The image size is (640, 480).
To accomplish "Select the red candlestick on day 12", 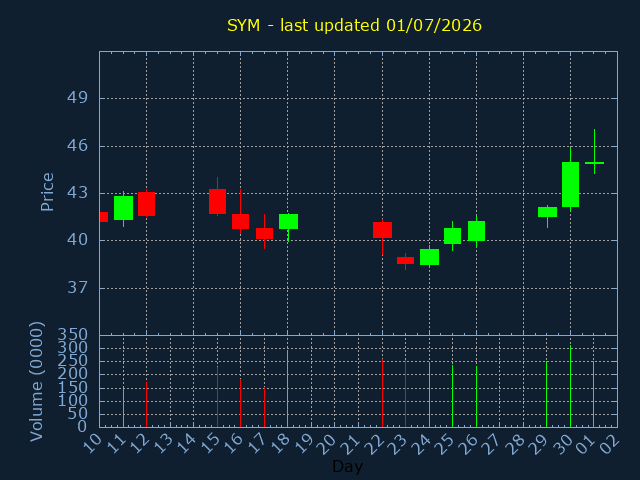I will [147, 204].
